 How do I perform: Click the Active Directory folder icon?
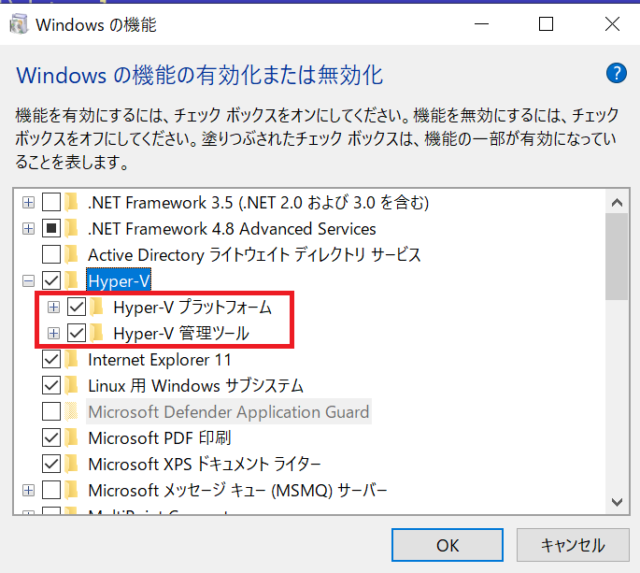coord(72,255)
